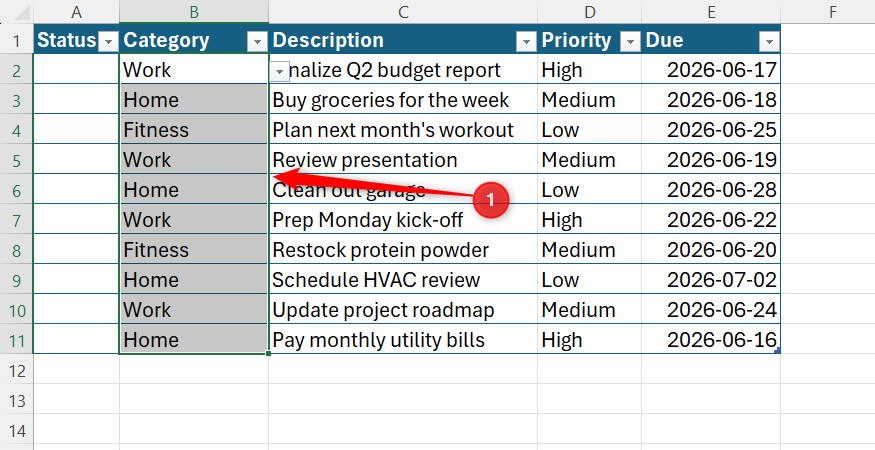Screen dimensions: 875x450
Task: Open the validation dropdown beside cell B2
Action: click(x=279, y=72)
